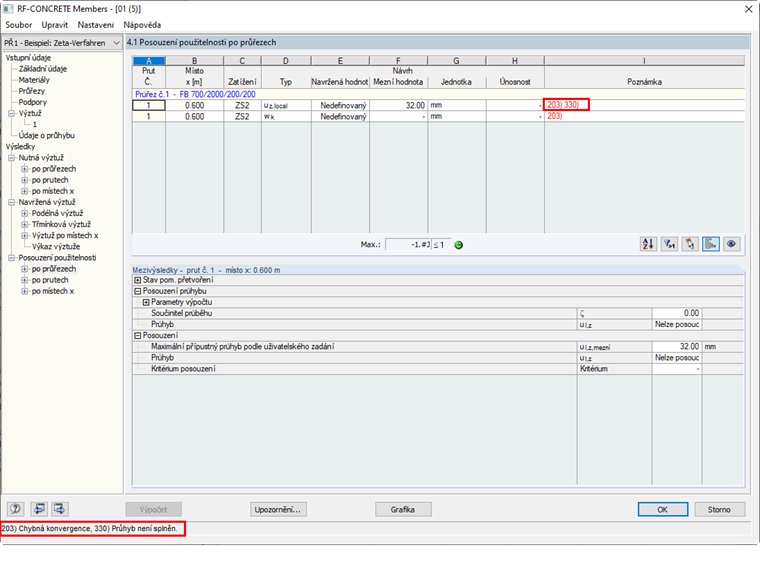Confirm with the OK button
760x570 pixels.
[663, 509]
